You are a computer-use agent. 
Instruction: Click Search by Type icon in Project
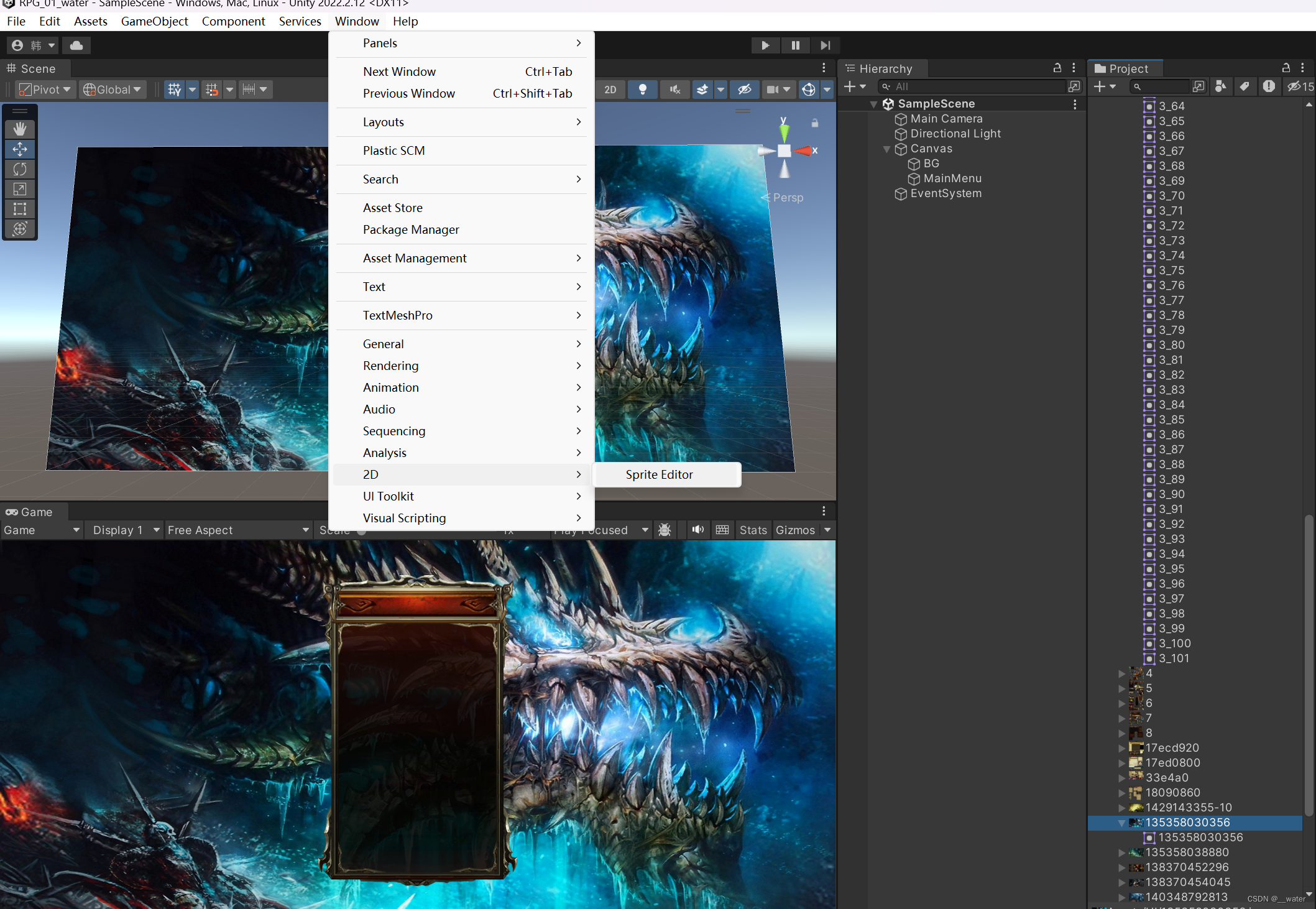coord(1221,86)
